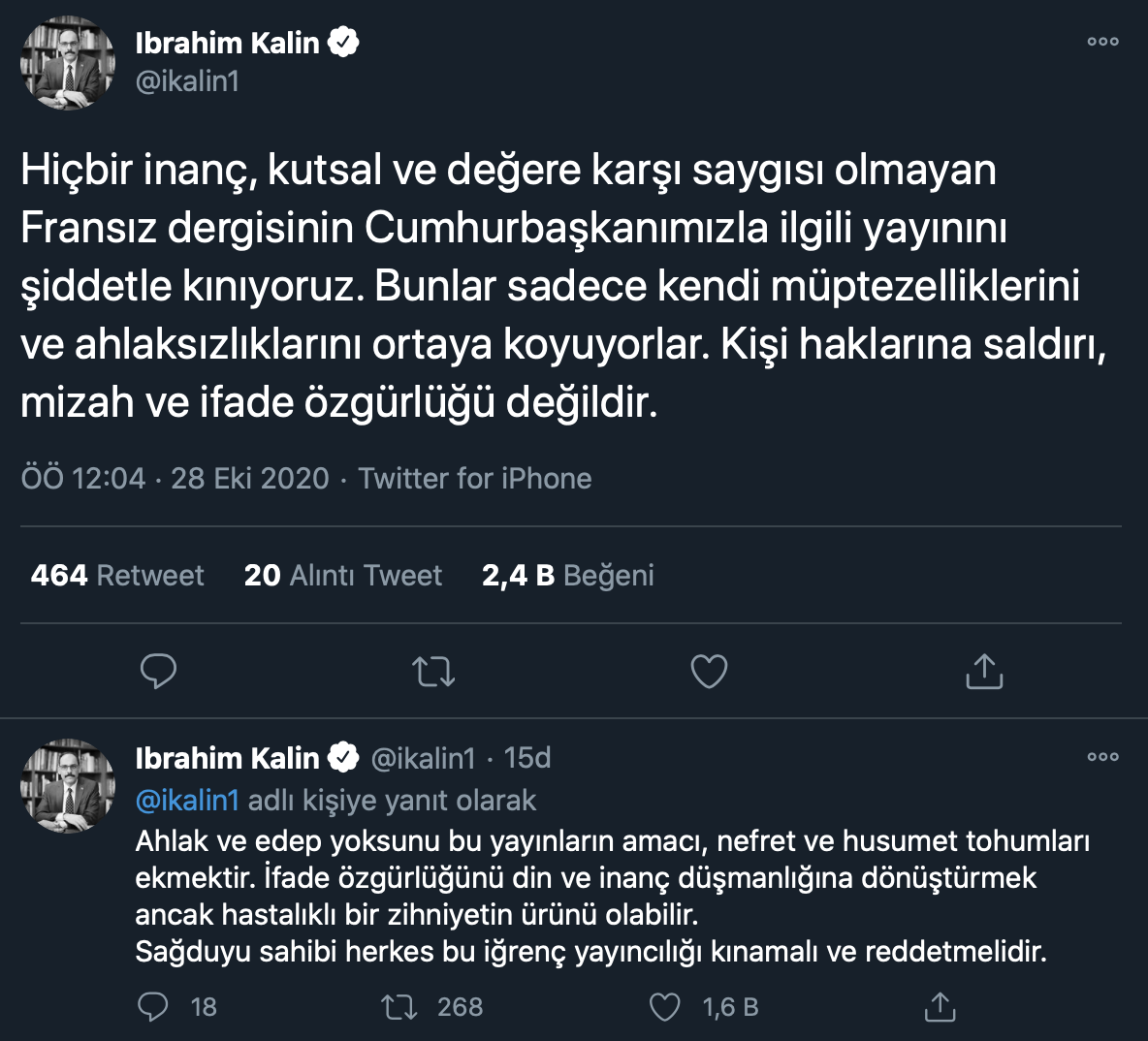The image size is (1148, 1041).
Task: Click the retweet icon below the main tweet
Action: coord(433,670)
